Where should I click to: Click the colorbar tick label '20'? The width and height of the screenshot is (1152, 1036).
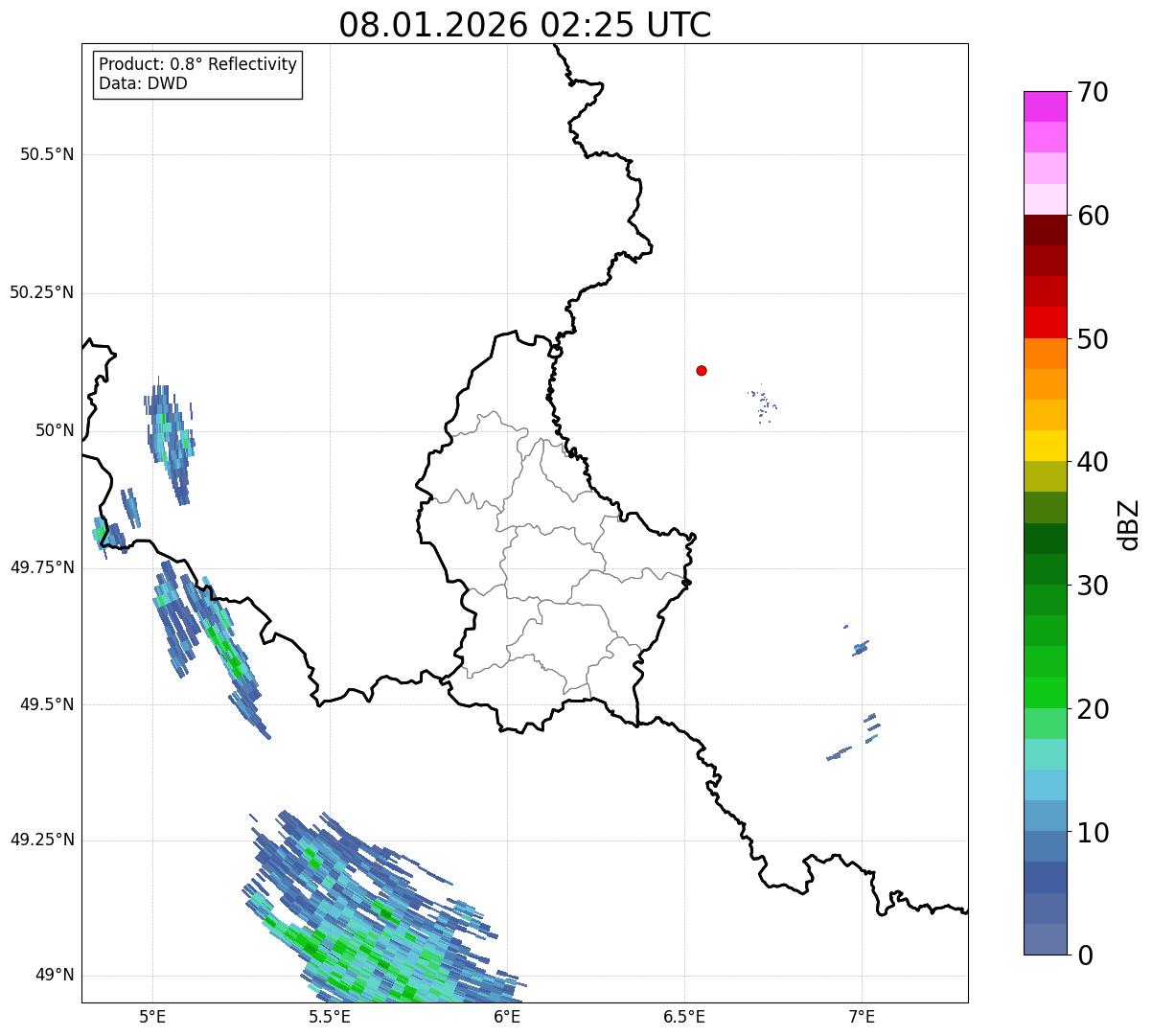point(1094,709)
